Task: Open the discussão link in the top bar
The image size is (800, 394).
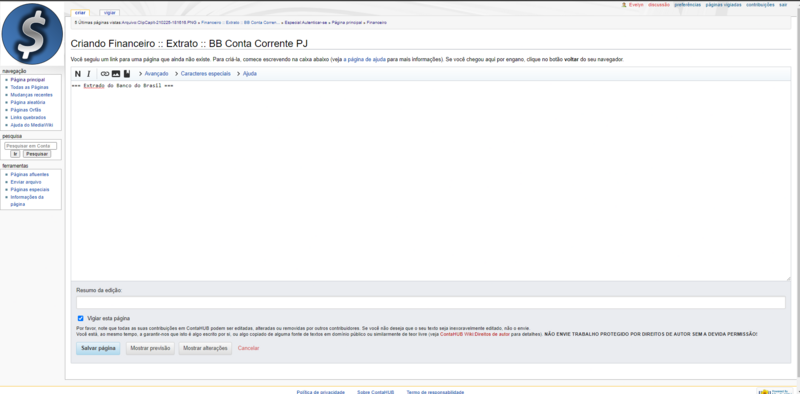Action: click(x=659, y=5)
